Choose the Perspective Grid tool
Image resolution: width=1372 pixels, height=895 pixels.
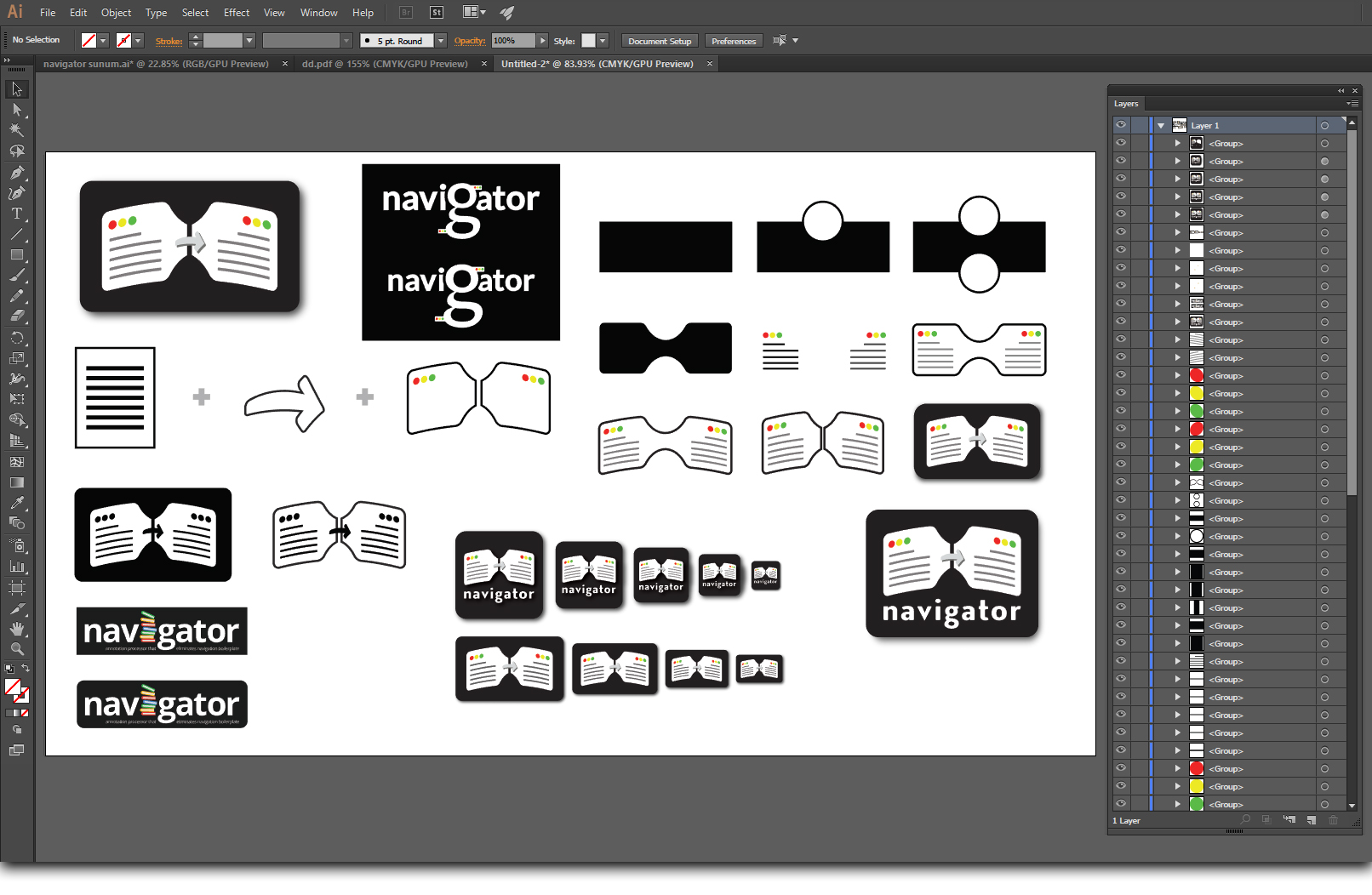coord(17,441)
